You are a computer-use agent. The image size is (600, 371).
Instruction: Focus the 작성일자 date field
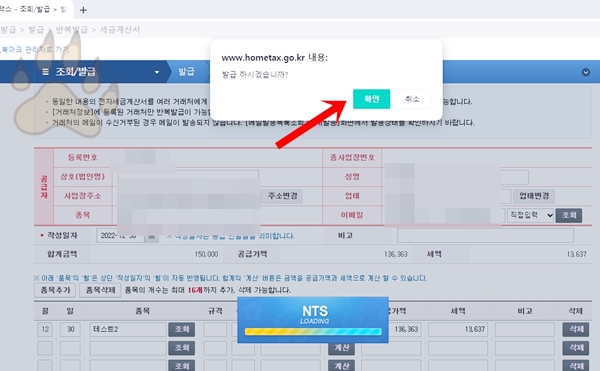(120, 236)
